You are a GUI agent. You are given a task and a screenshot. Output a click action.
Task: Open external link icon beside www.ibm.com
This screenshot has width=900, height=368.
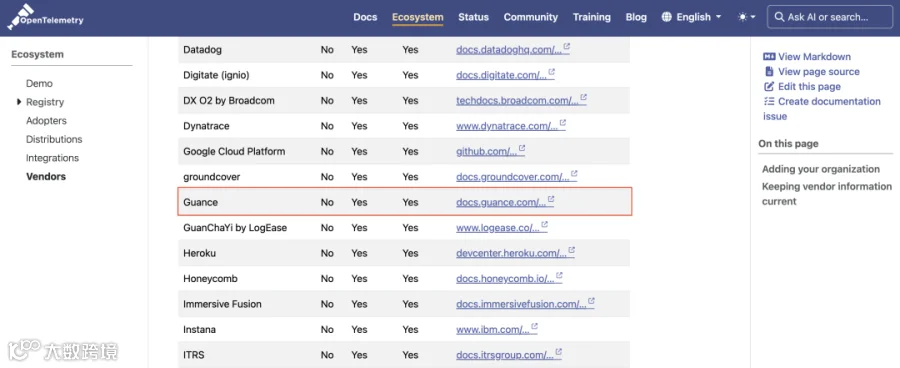coord(534,326)
